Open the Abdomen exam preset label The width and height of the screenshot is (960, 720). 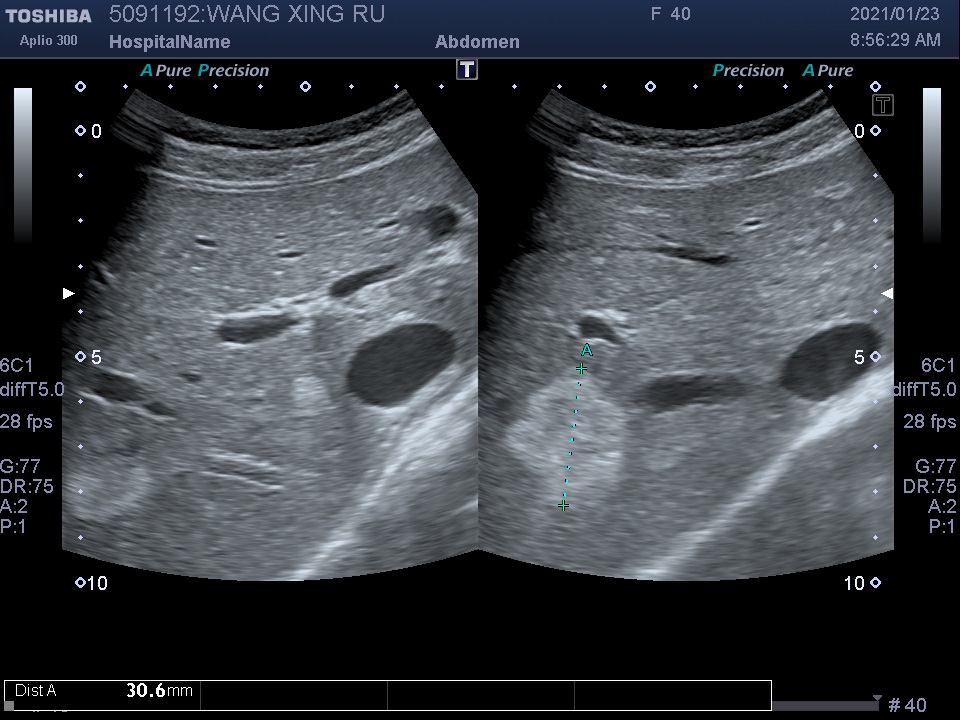click(477, 42)
